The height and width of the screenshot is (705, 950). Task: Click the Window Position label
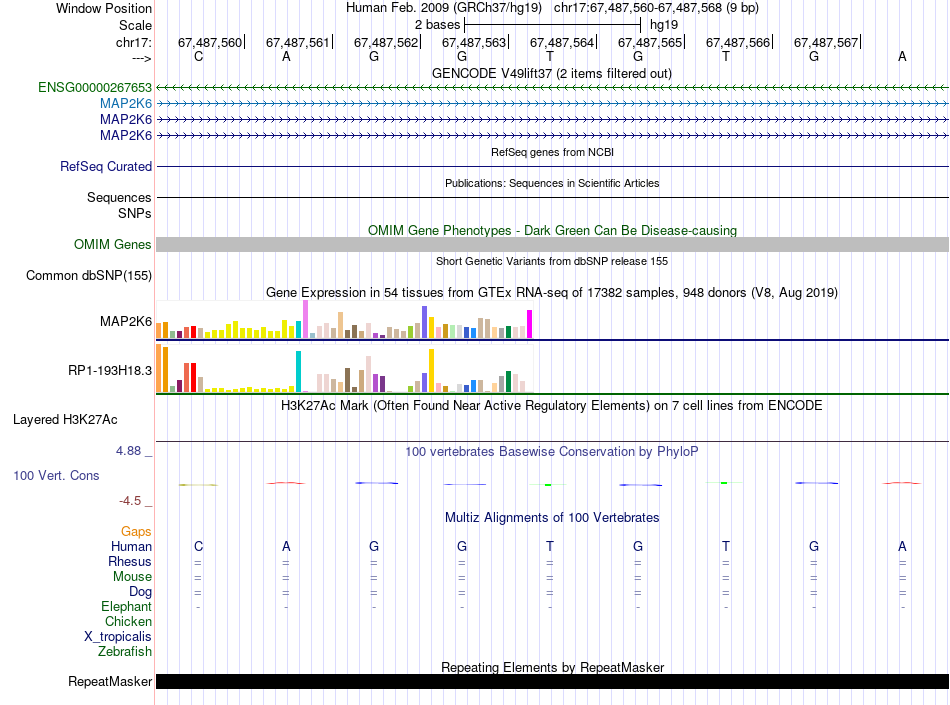pos(104,8)
